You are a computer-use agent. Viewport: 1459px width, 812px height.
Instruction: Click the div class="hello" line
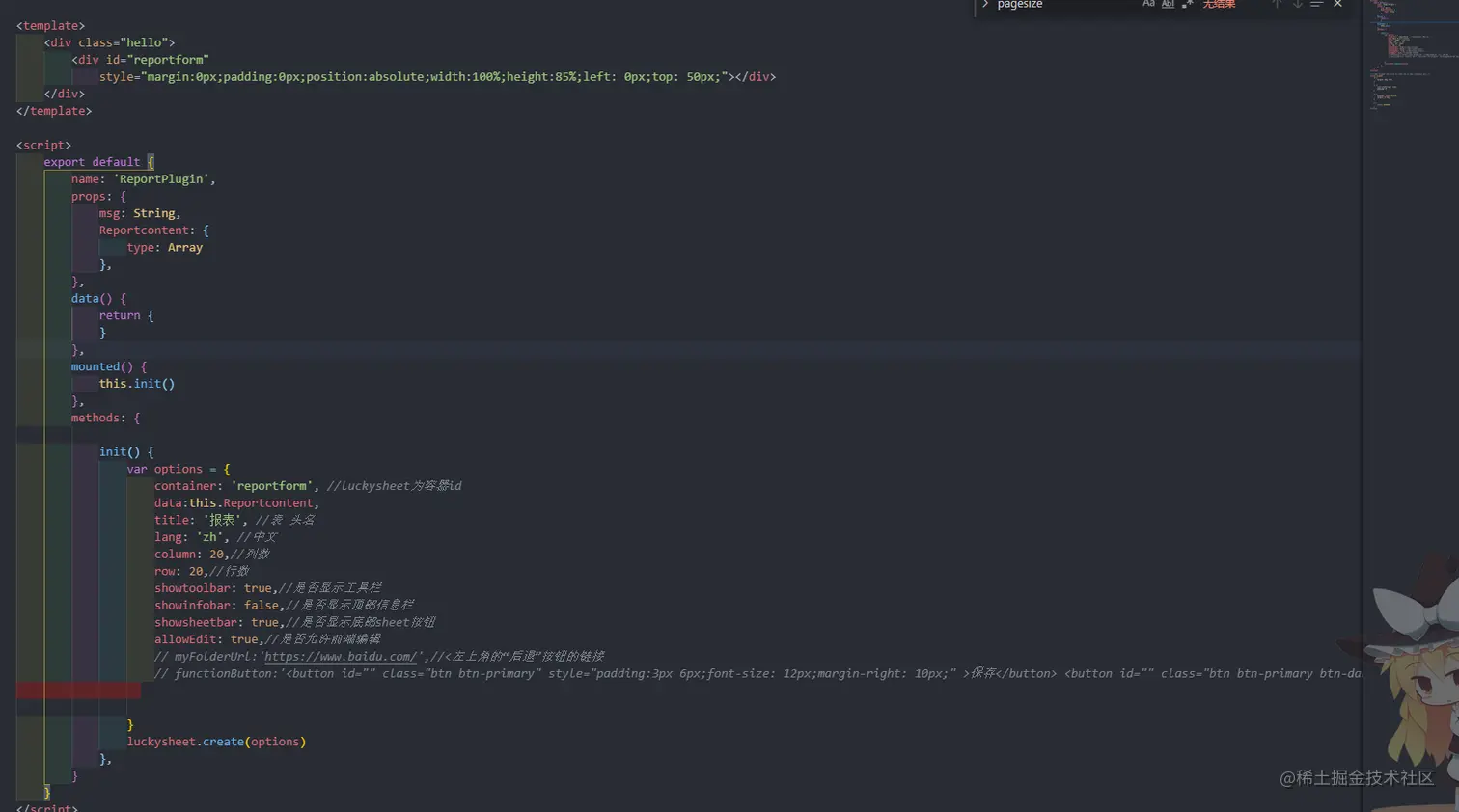coord(109,42)
